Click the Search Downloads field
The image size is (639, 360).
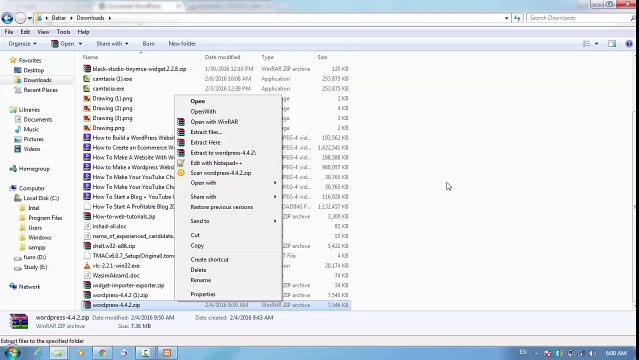(x=578, y=18)
